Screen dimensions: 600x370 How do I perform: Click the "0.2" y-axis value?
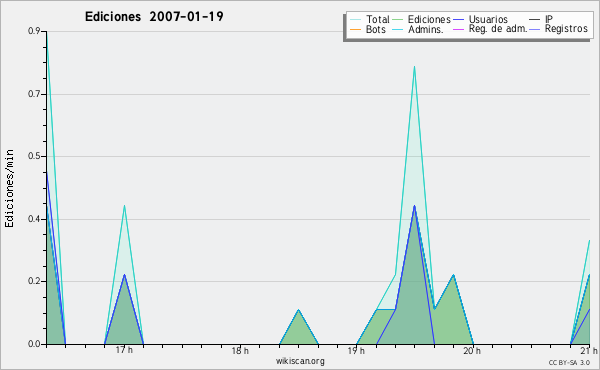coord(34,281)
